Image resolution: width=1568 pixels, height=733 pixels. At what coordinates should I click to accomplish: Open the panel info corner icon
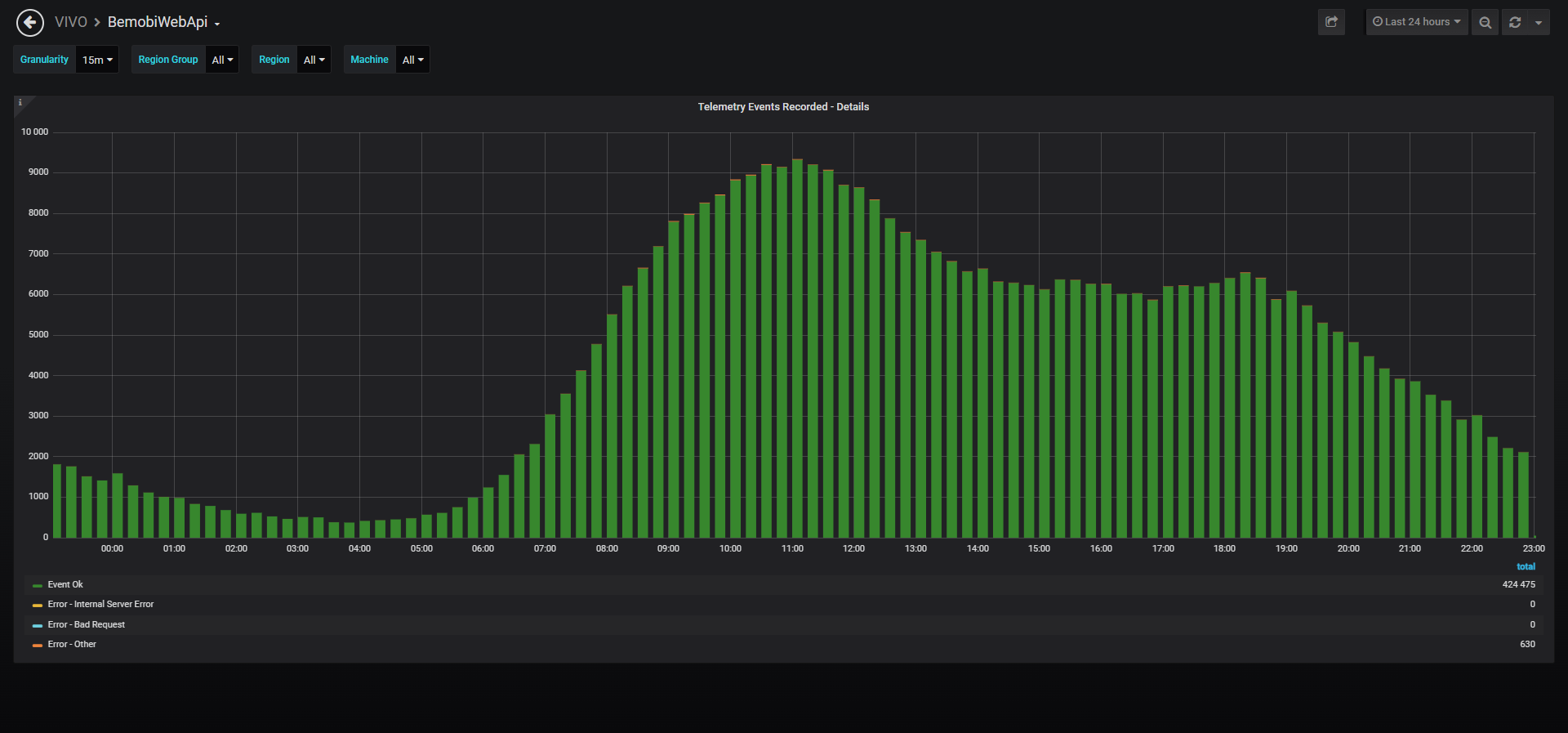[x=20, y=103]
